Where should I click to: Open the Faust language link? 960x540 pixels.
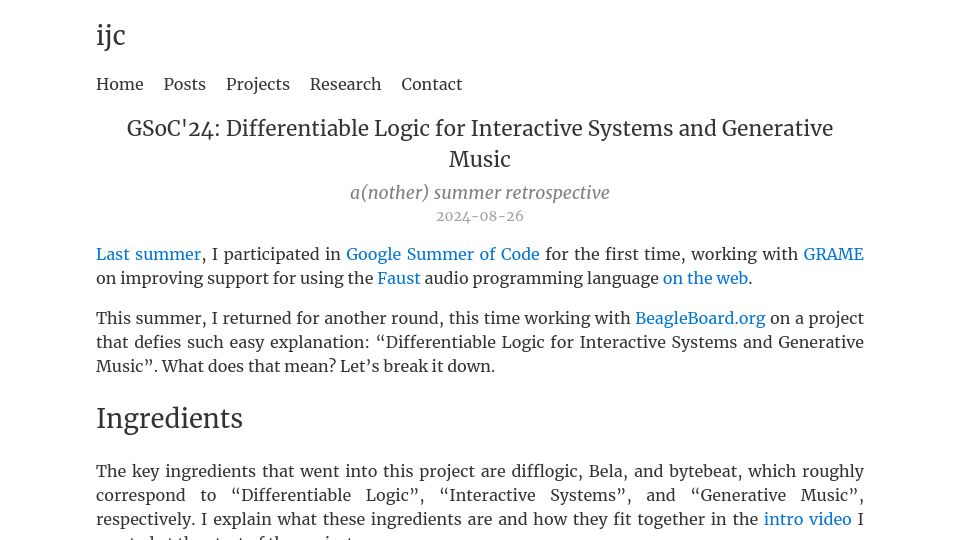point(399,278)
